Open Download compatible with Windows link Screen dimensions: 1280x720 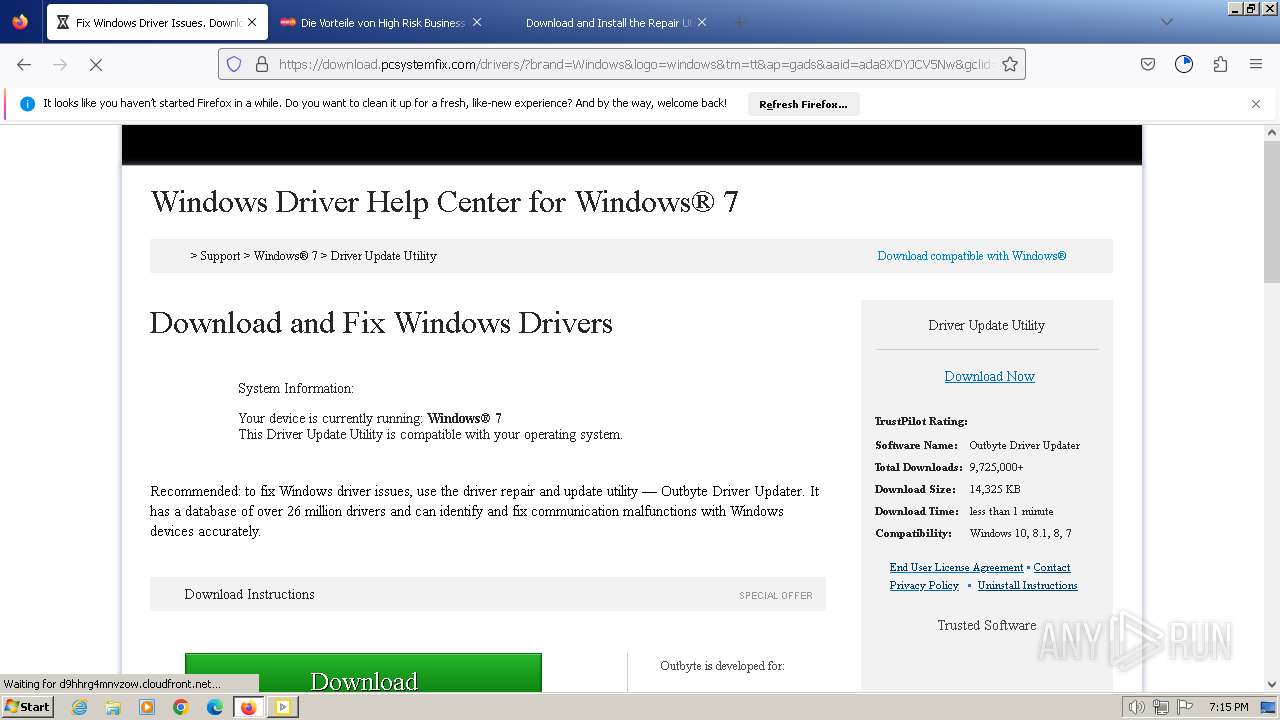972,256
